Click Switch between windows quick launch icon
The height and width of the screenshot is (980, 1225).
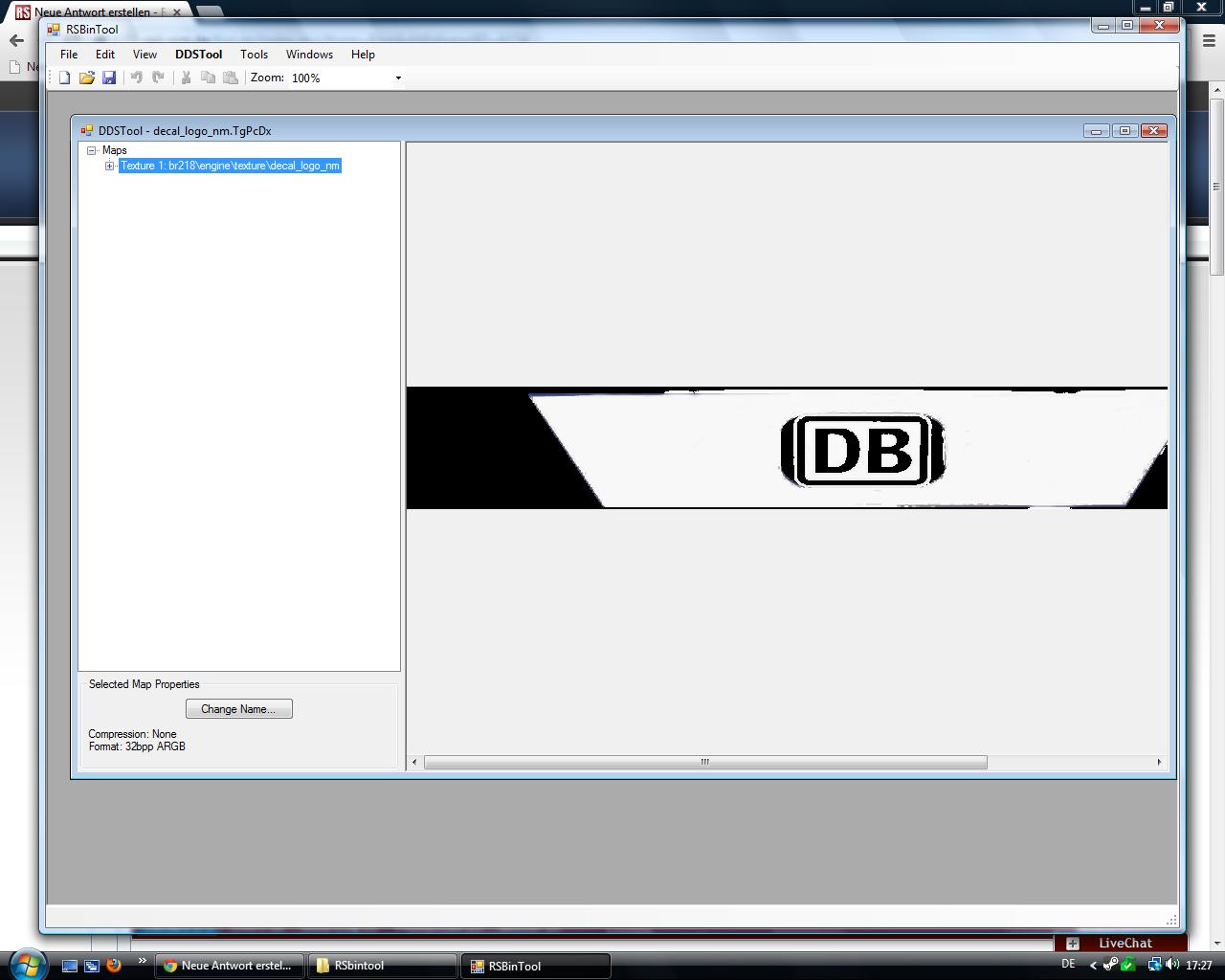pos(92,966)
